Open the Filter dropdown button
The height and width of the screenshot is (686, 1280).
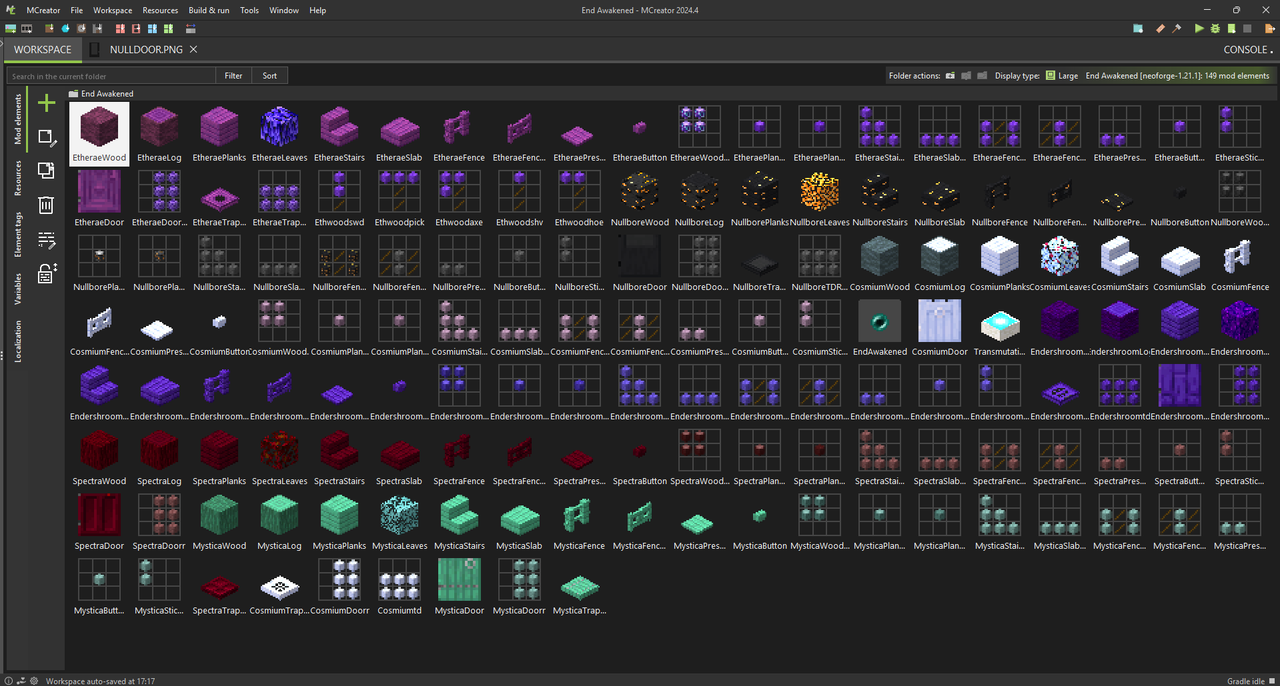pyautogui.click(x=233, y=75)
